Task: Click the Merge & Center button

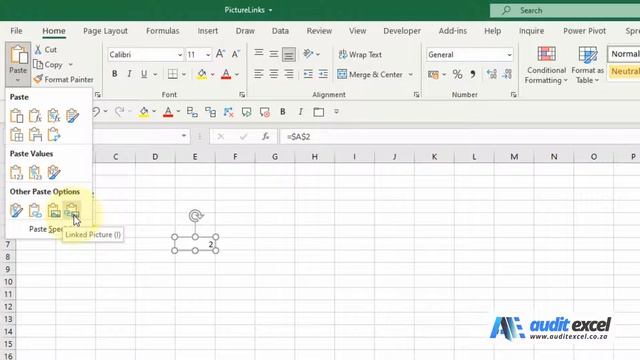Action: (370, 75)
